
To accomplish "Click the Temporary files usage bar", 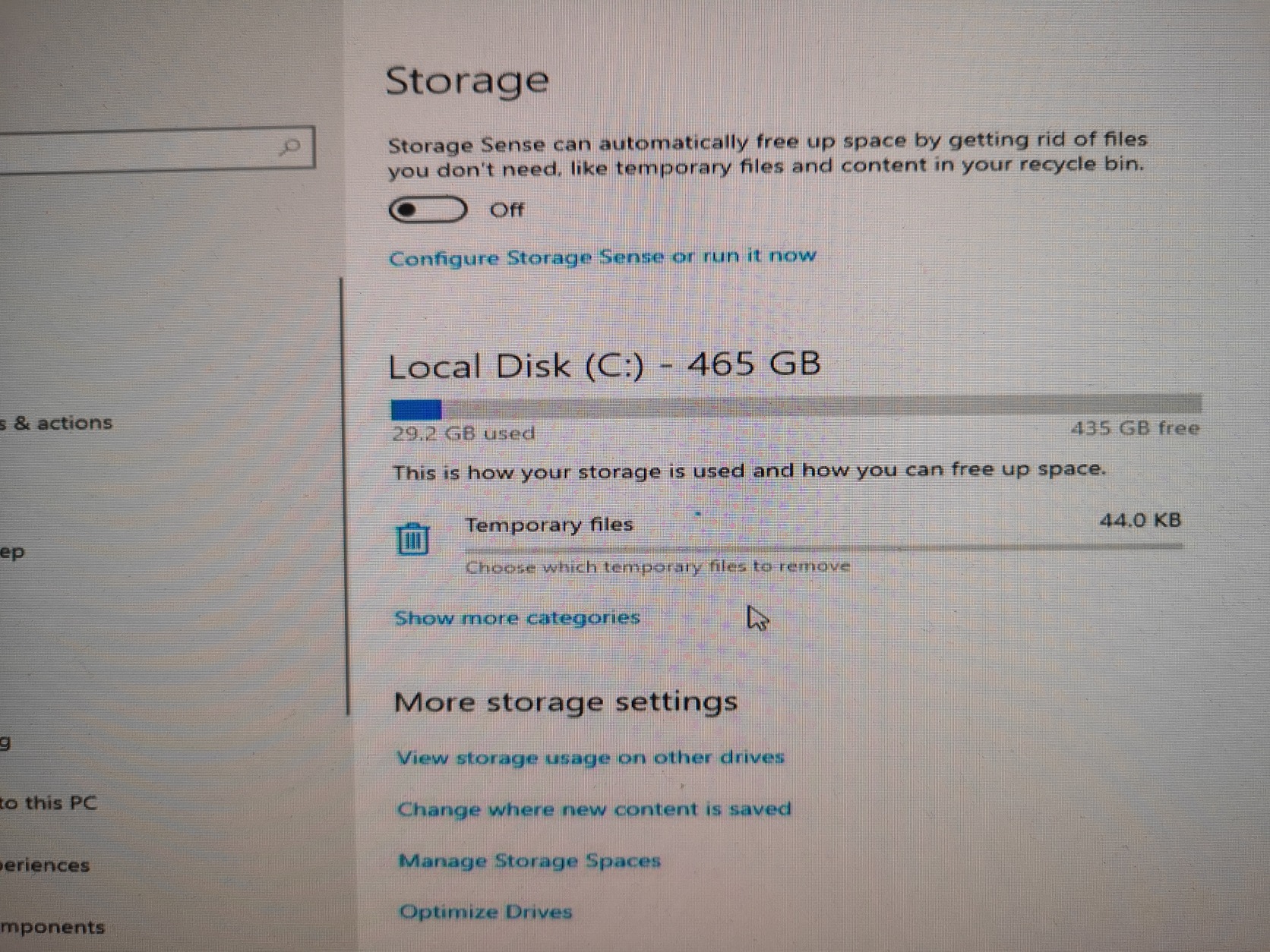I will (824, 547).
